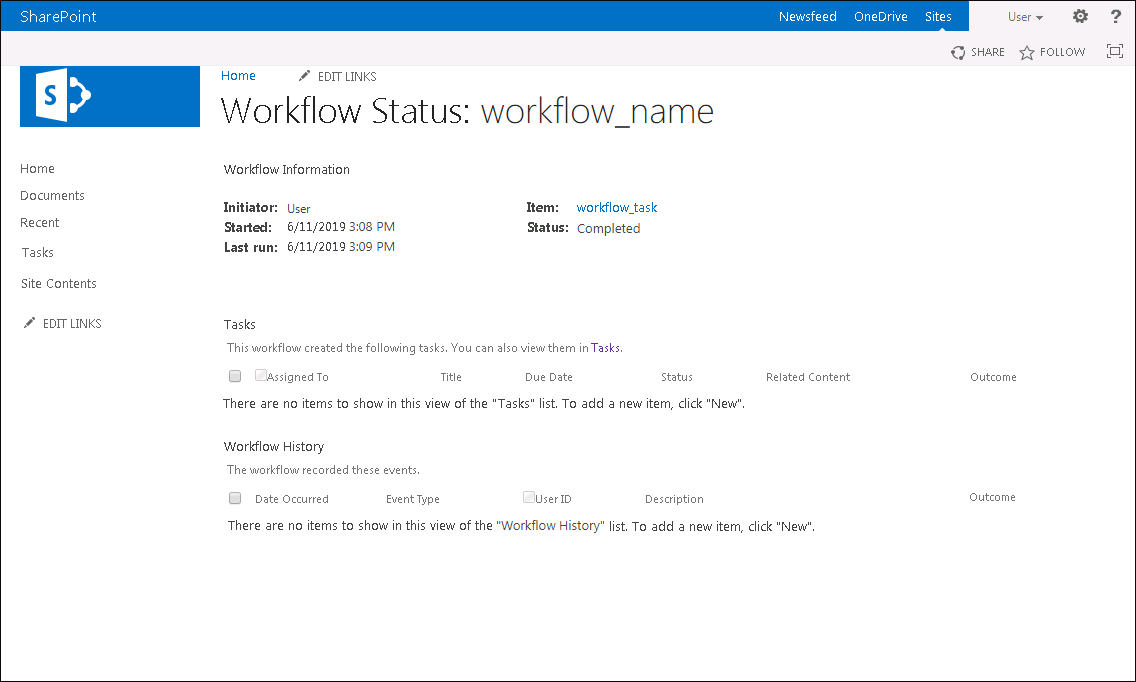Screen dimensions: 1136x682
Task: Click pencil icon in left sidebar Edit Links
Action: 29,323
